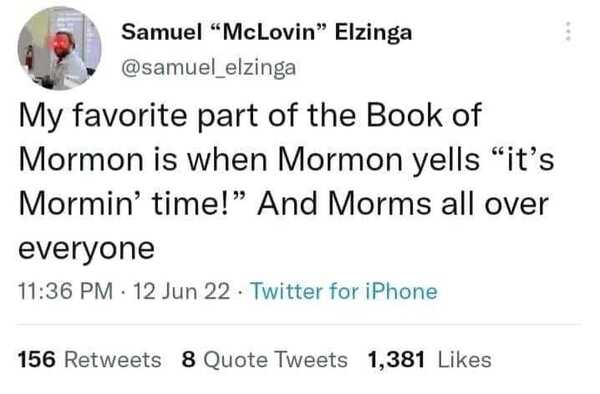Click the "My favorite part" first tweet line
Screen dimensions: 600x394
point(250,115)
